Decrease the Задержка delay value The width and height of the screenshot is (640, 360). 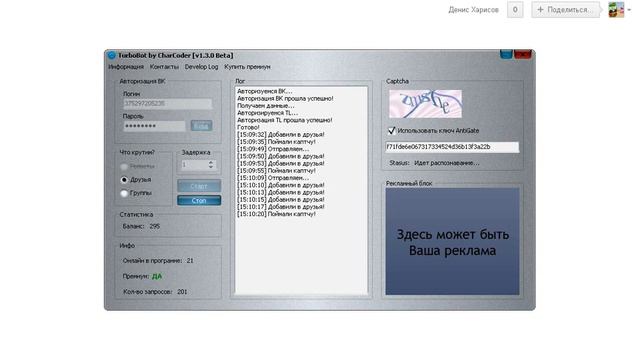[x=211, y=167]
